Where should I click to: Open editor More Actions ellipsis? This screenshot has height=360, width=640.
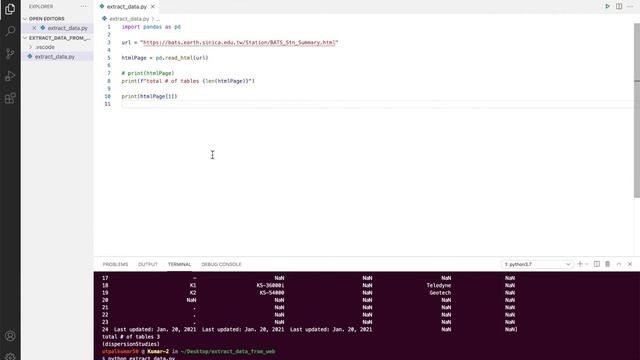[x=630, y=7]
